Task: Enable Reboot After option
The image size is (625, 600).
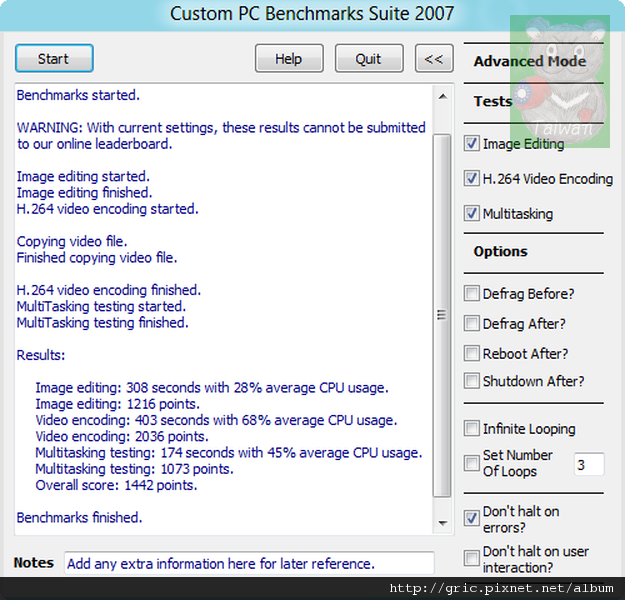Action: 472,353
